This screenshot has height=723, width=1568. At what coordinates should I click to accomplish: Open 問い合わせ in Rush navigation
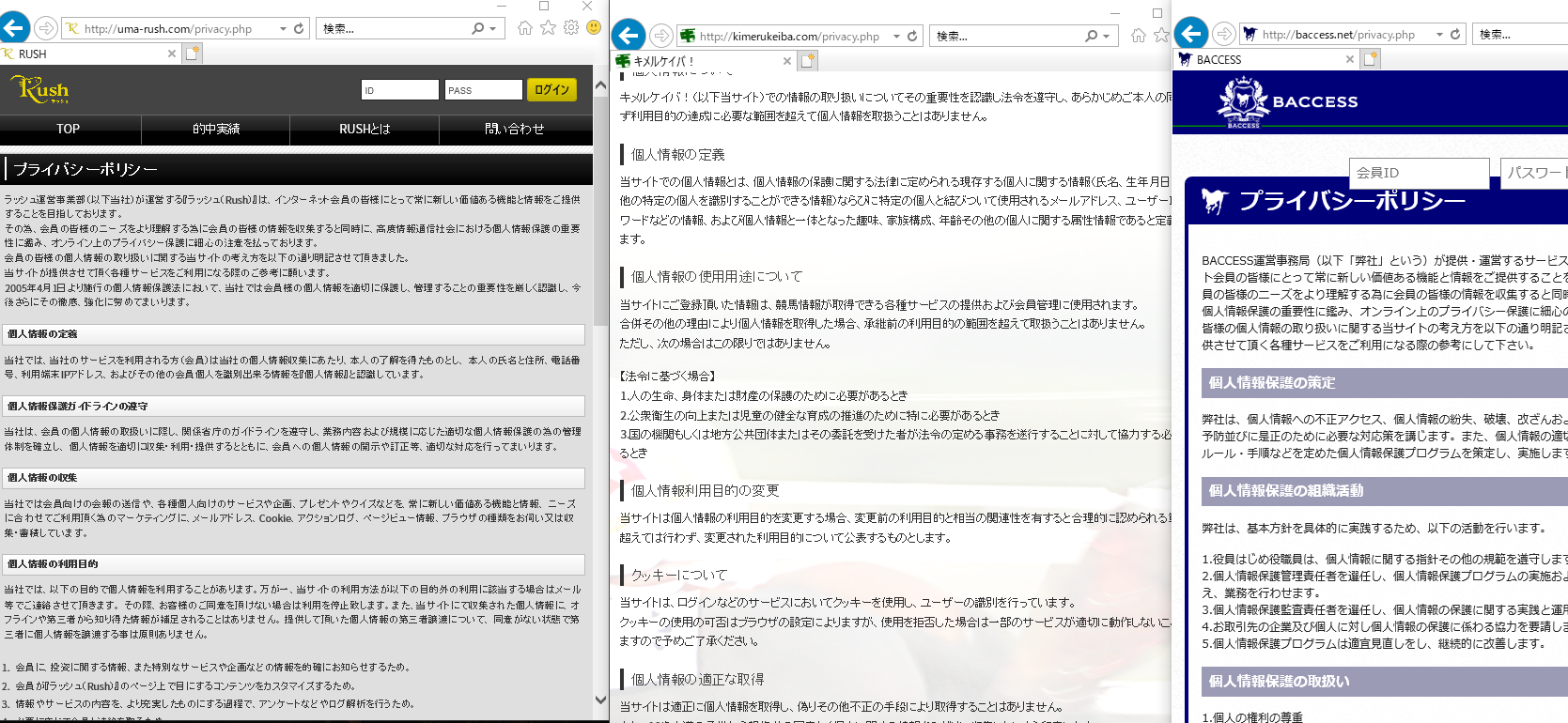(515, 129)
